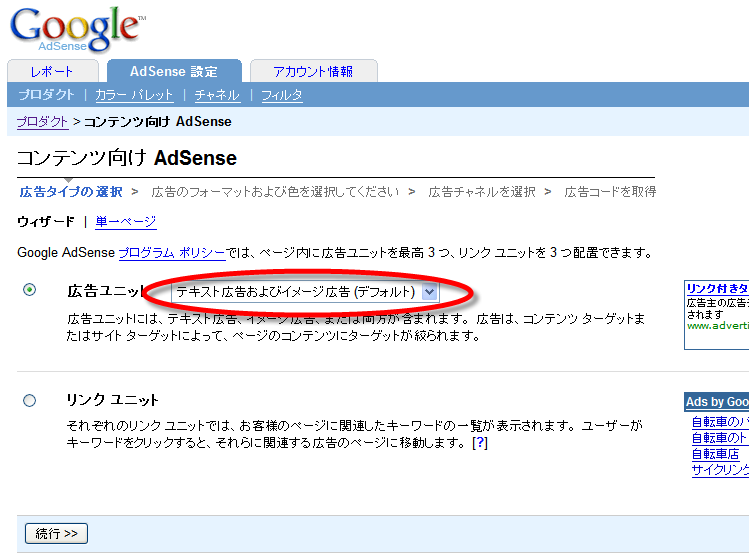Select the 広告ユニット radio button
The width and height of the screenshot is (749, 557).
click(x=30, y=289)
